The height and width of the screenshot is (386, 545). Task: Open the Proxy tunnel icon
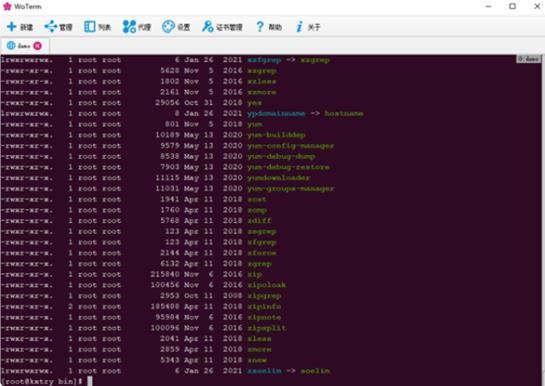(129, 27)
